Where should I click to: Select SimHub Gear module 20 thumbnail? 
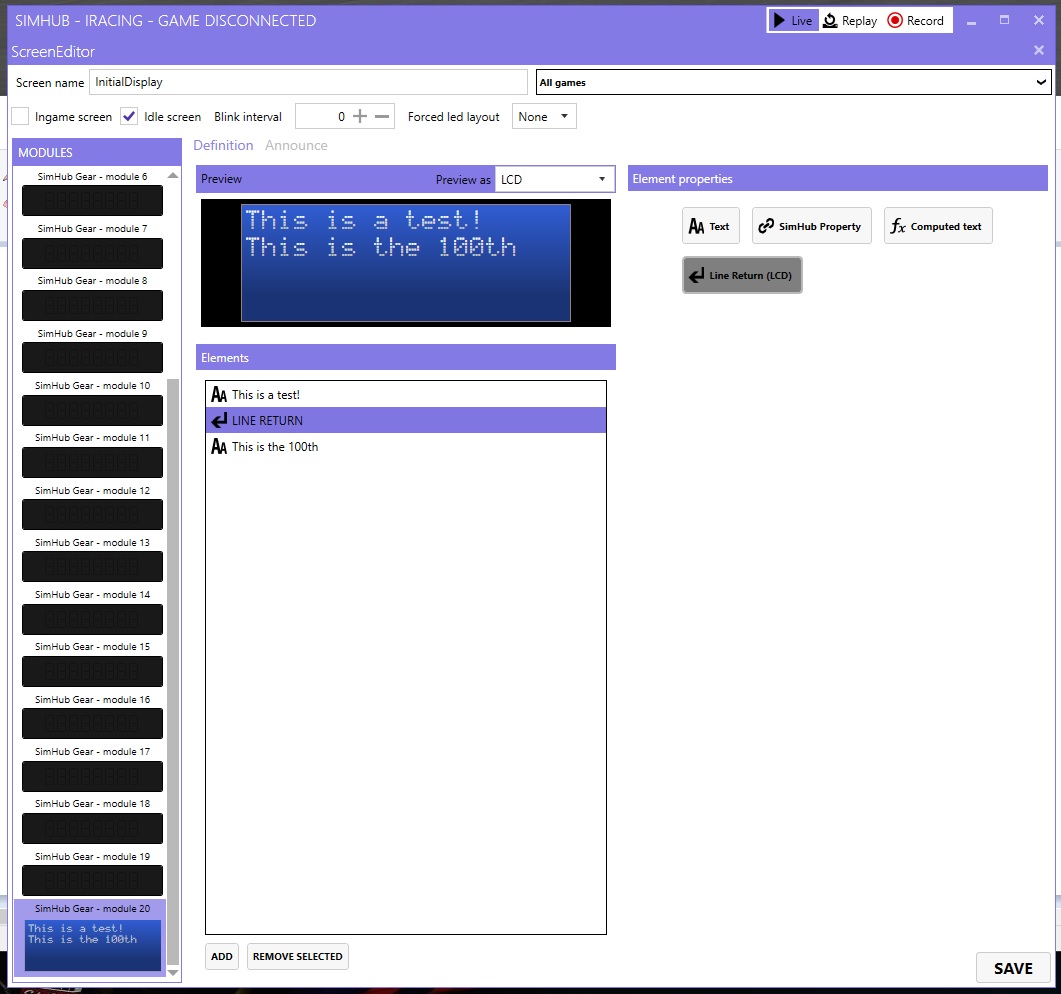click(x=93, y=945)
